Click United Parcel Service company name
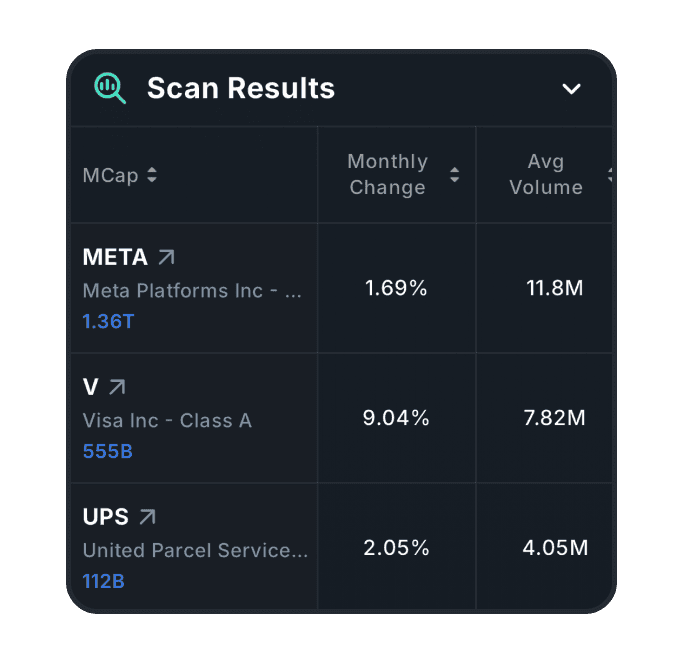 pyautogui.click(x=195, y=551)
